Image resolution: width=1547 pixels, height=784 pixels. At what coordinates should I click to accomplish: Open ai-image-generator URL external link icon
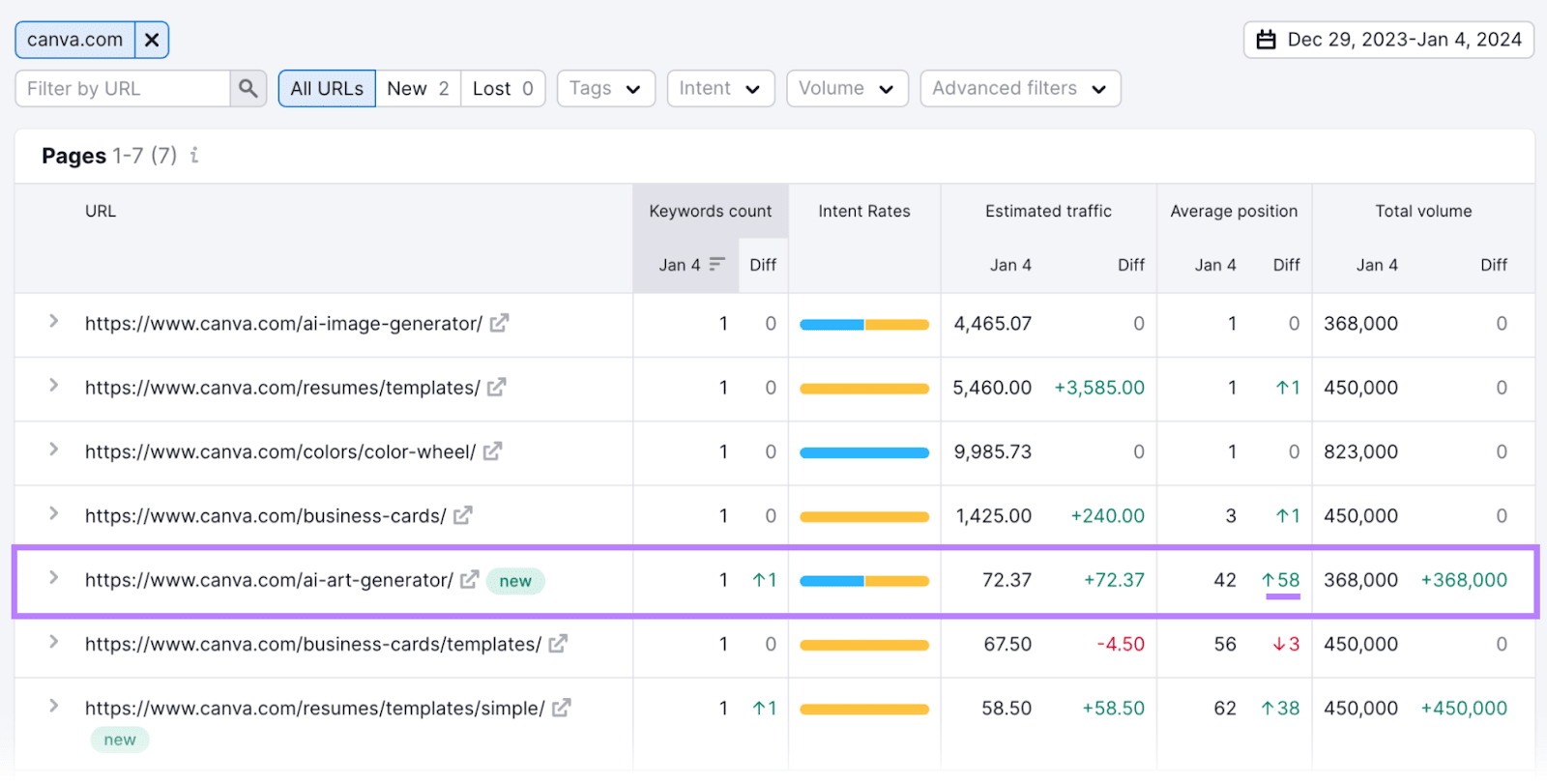(x=499, y=323)
